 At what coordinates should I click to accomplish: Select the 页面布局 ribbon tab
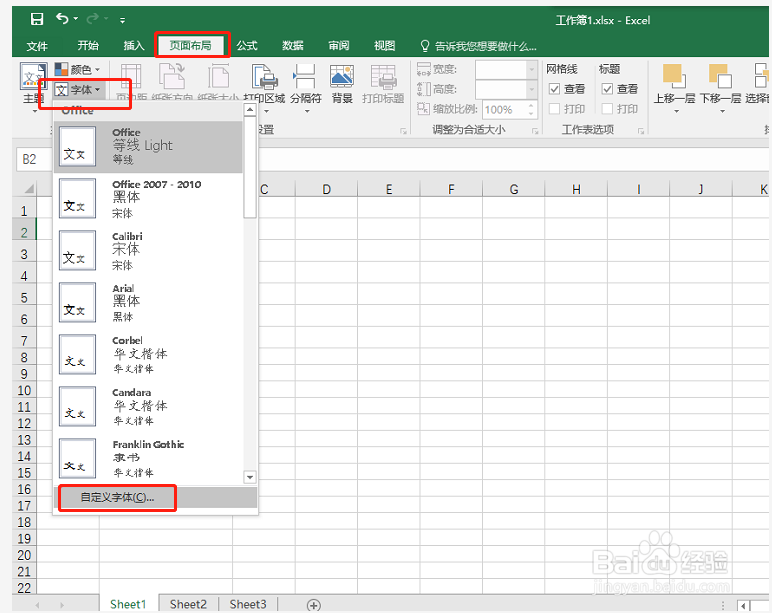point(191,46)
